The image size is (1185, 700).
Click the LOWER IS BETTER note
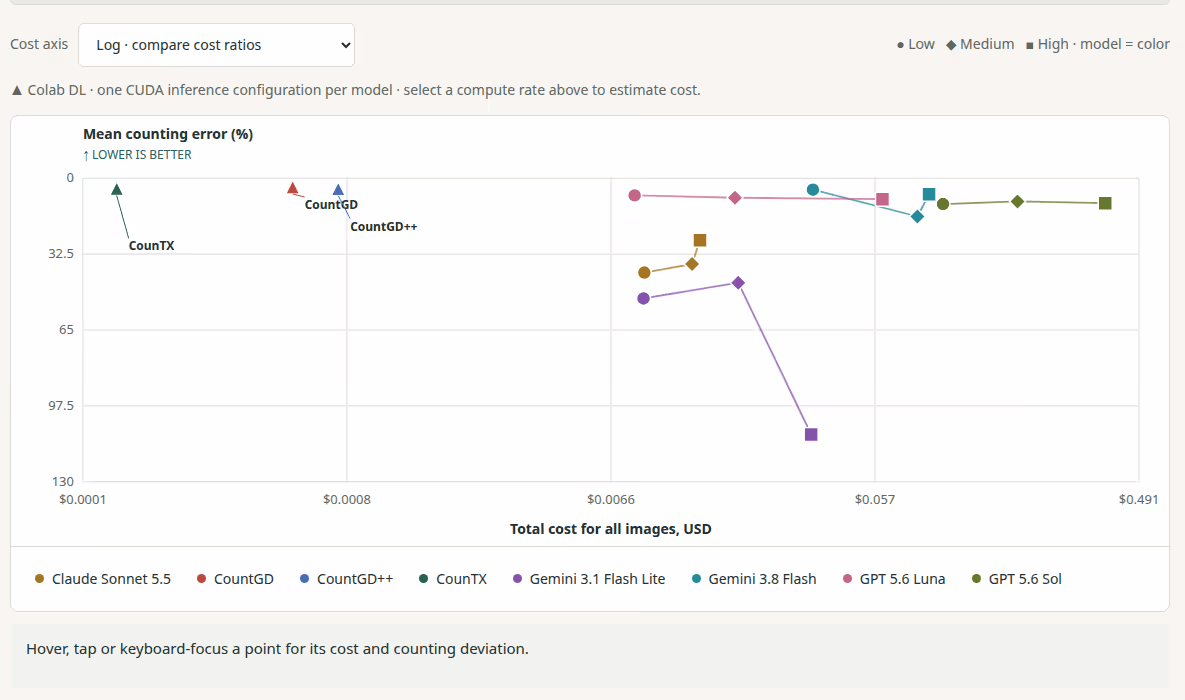(x=138, y=155)
